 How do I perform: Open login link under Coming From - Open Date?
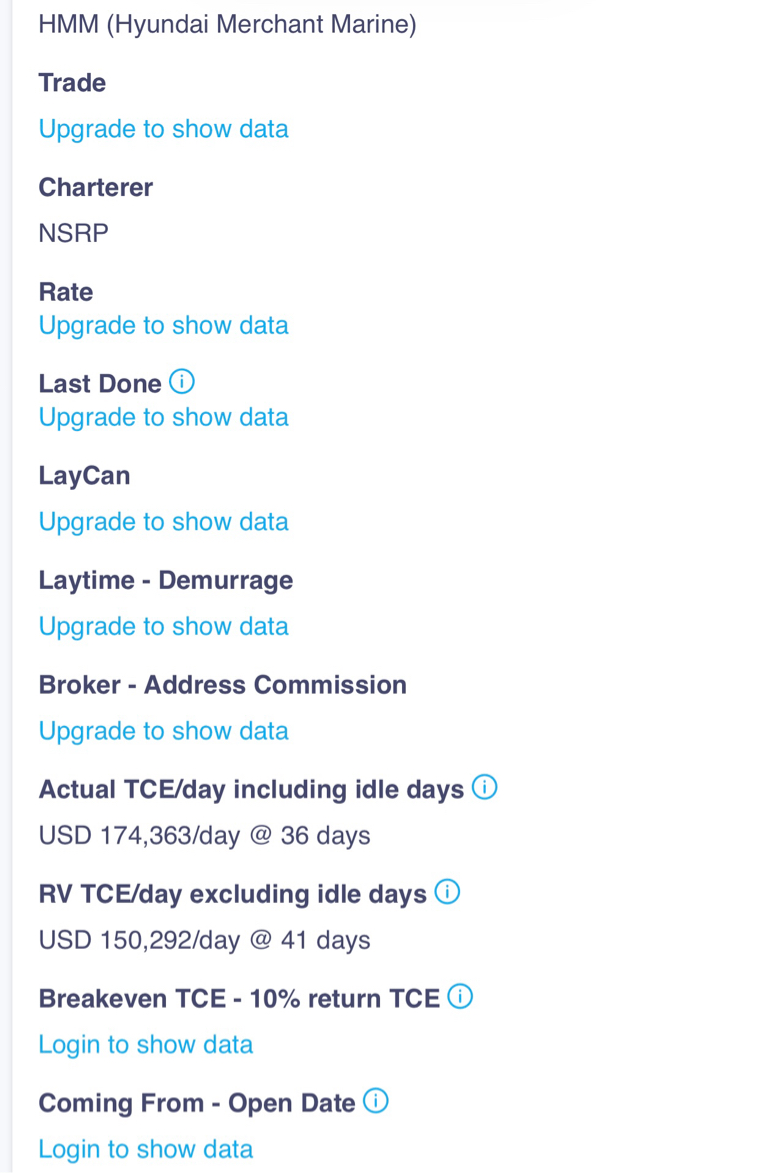(x=145, y=1149)
